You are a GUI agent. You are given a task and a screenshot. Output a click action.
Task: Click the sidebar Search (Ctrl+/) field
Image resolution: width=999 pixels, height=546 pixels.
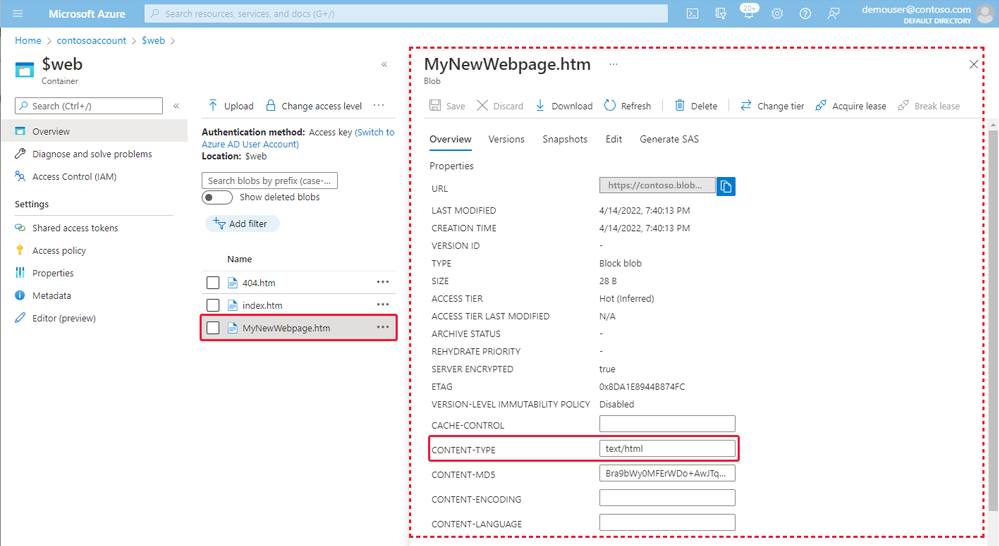click(x=89, y=106)
